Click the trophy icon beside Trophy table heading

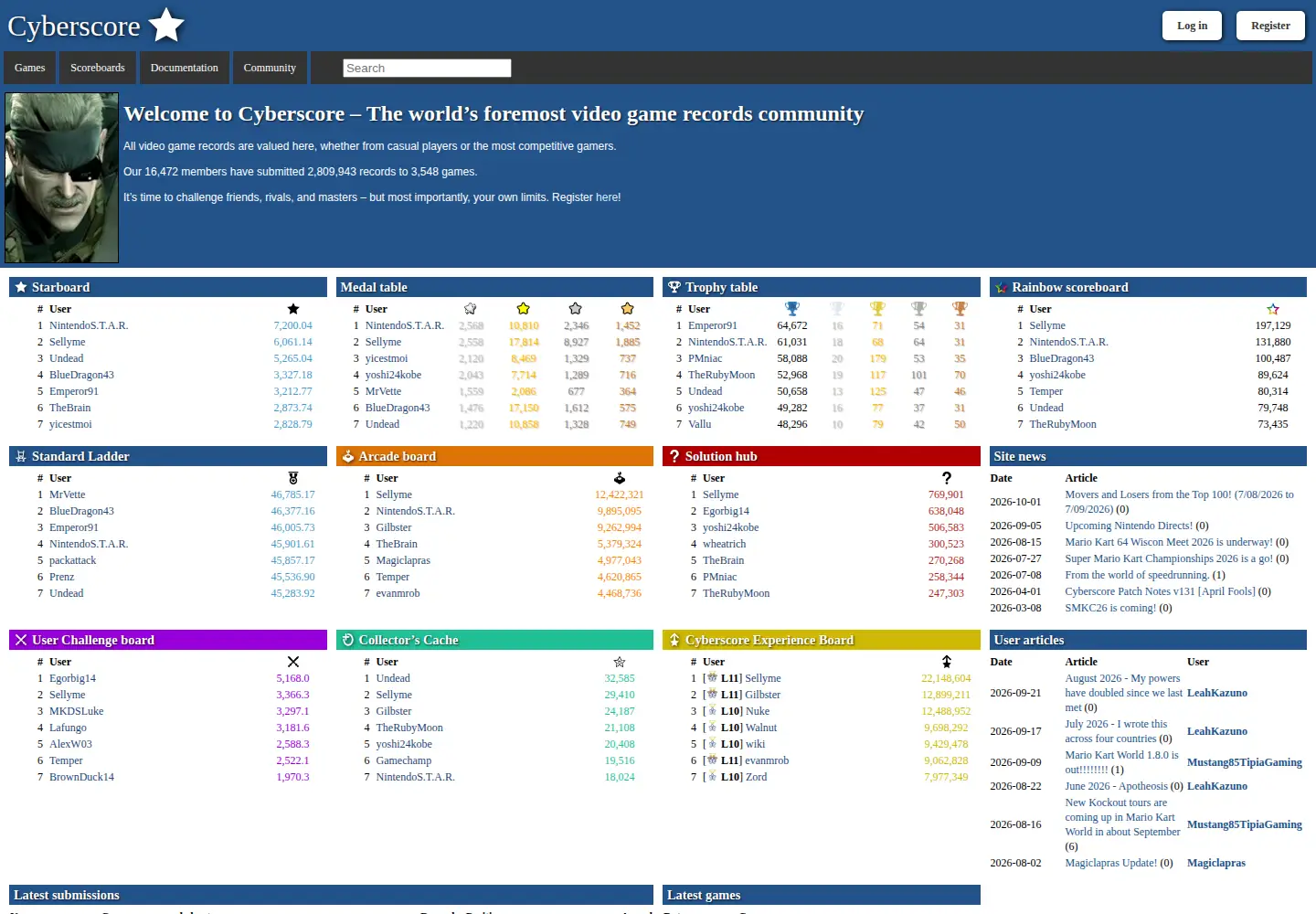(674, 287)
